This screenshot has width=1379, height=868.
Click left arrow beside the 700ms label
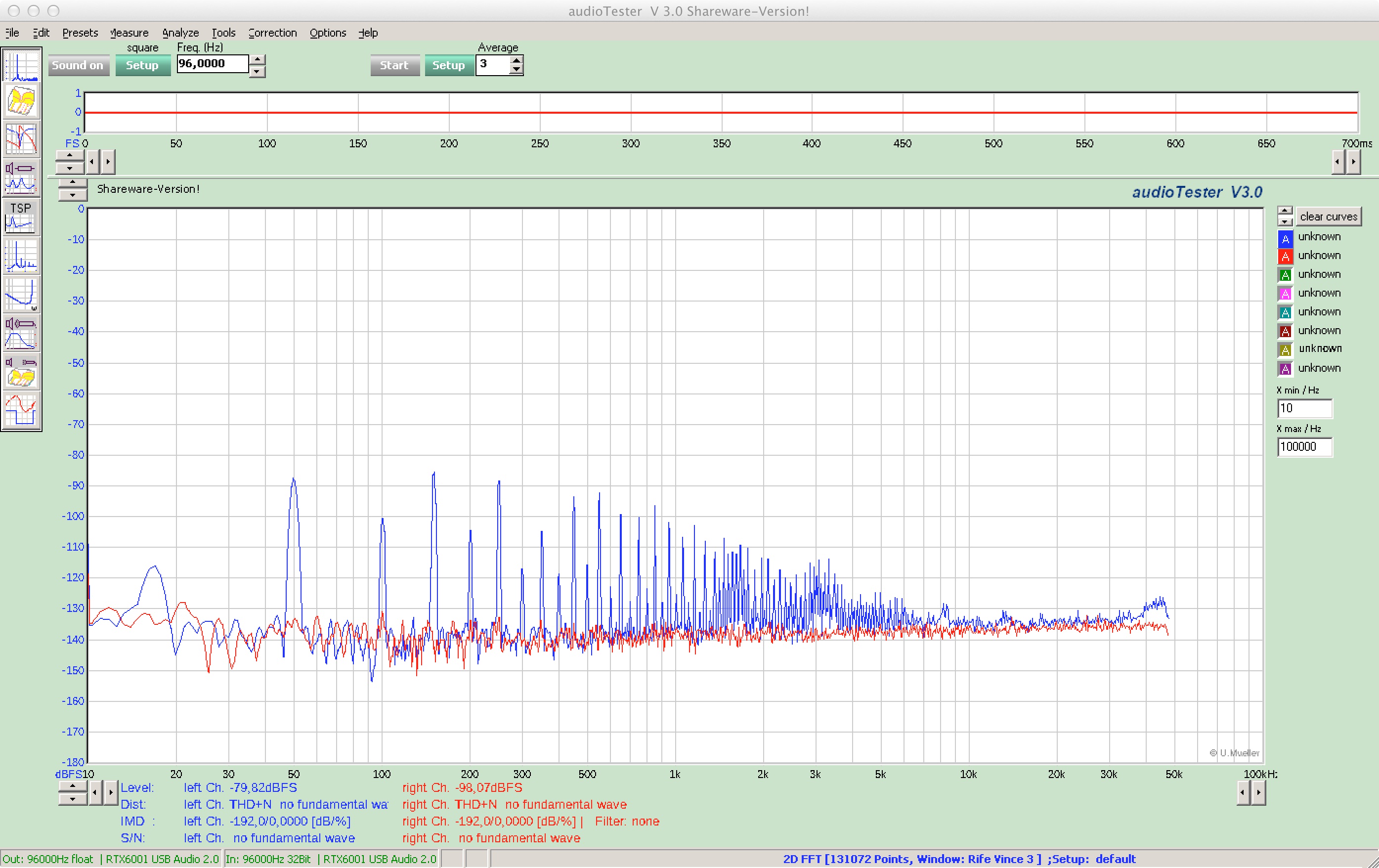click(x=1337, y=162)
